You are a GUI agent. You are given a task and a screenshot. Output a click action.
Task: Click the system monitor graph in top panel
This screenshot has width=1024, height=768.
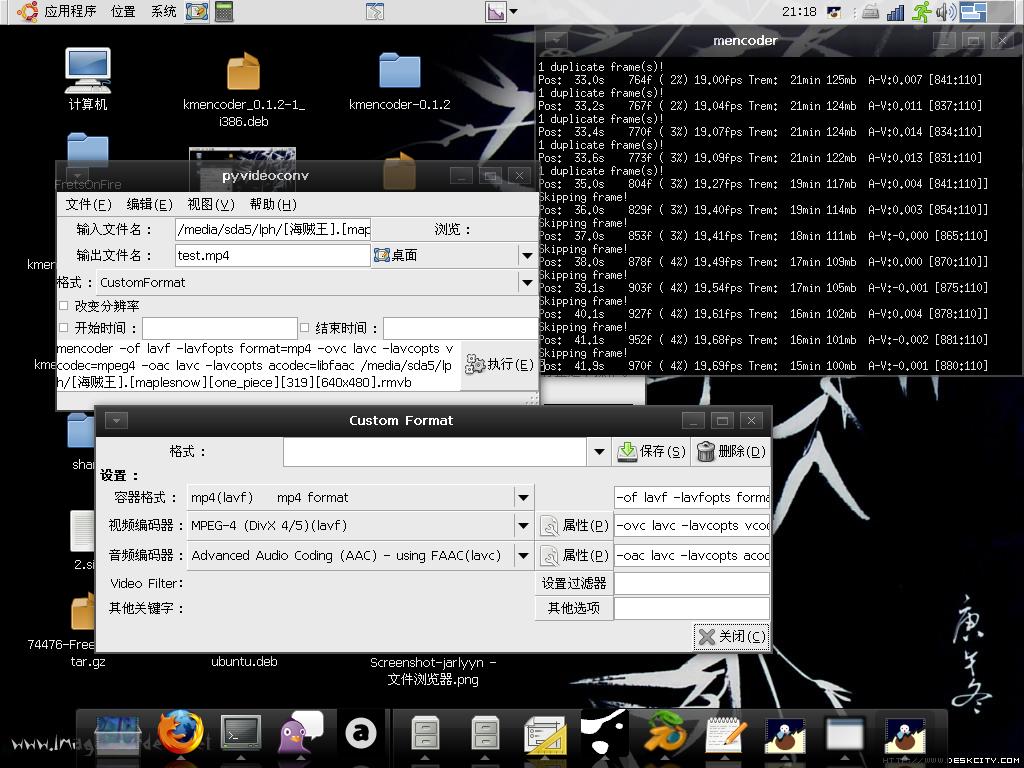495,11
